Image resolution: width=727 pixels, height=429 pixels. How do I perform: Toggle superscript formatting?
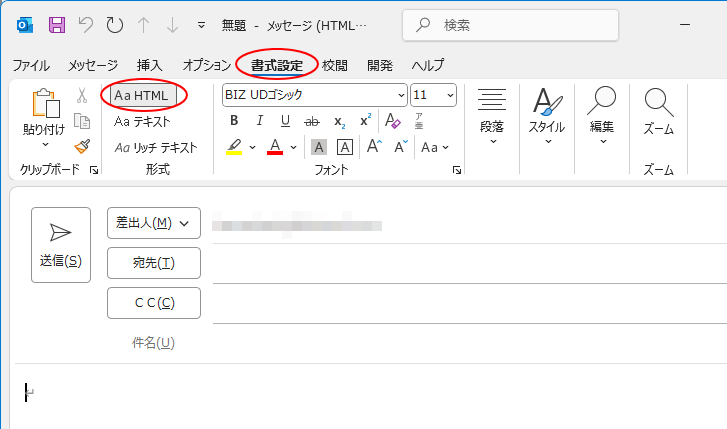click(x=365, y=121)
